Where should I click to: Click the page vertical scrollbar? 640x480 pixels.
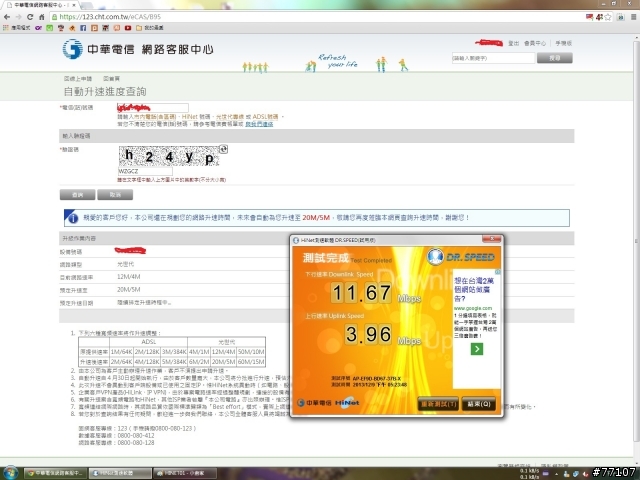tap(637, 241)
